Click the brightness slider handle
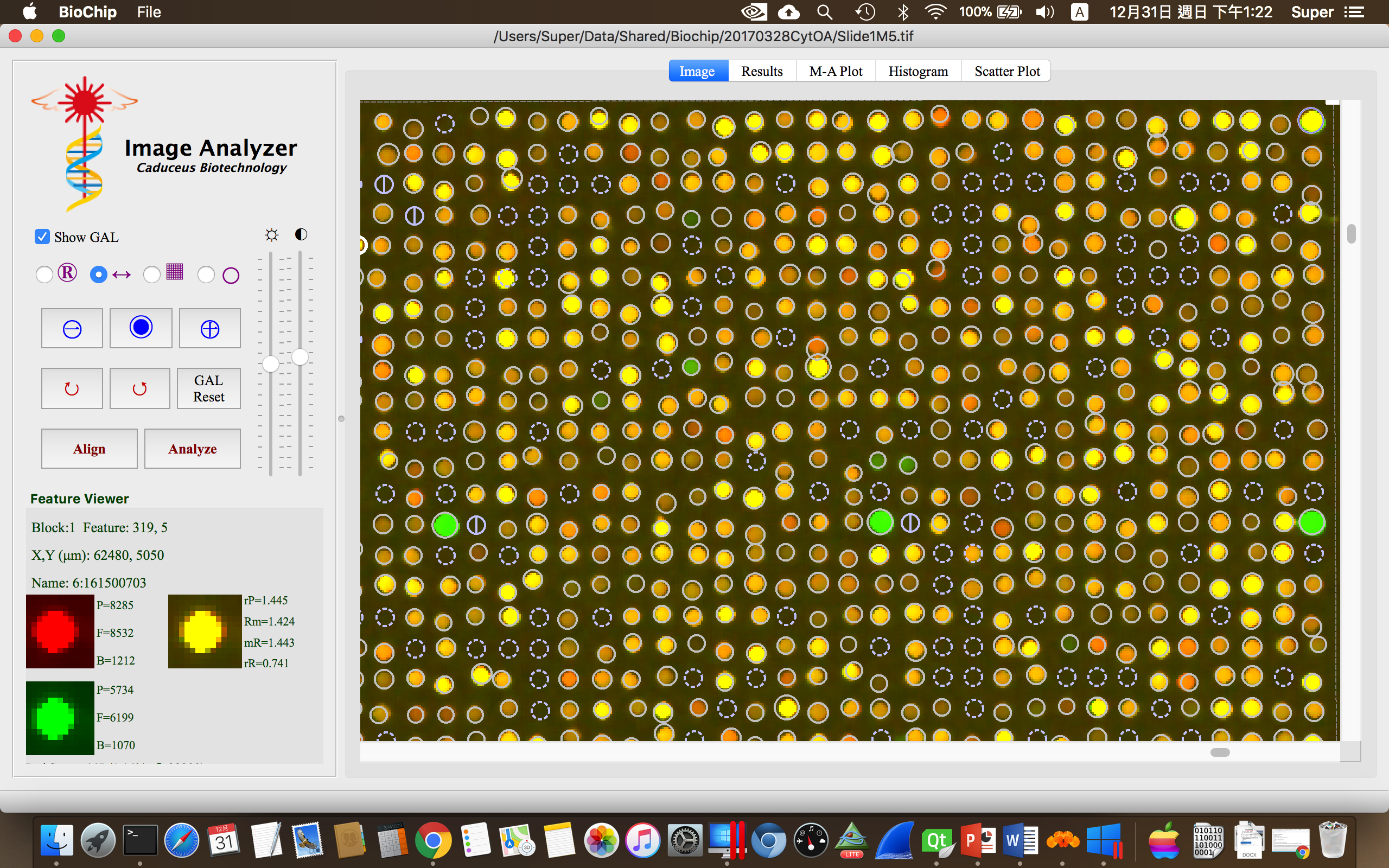1389x868 pixels. [270, 364]
